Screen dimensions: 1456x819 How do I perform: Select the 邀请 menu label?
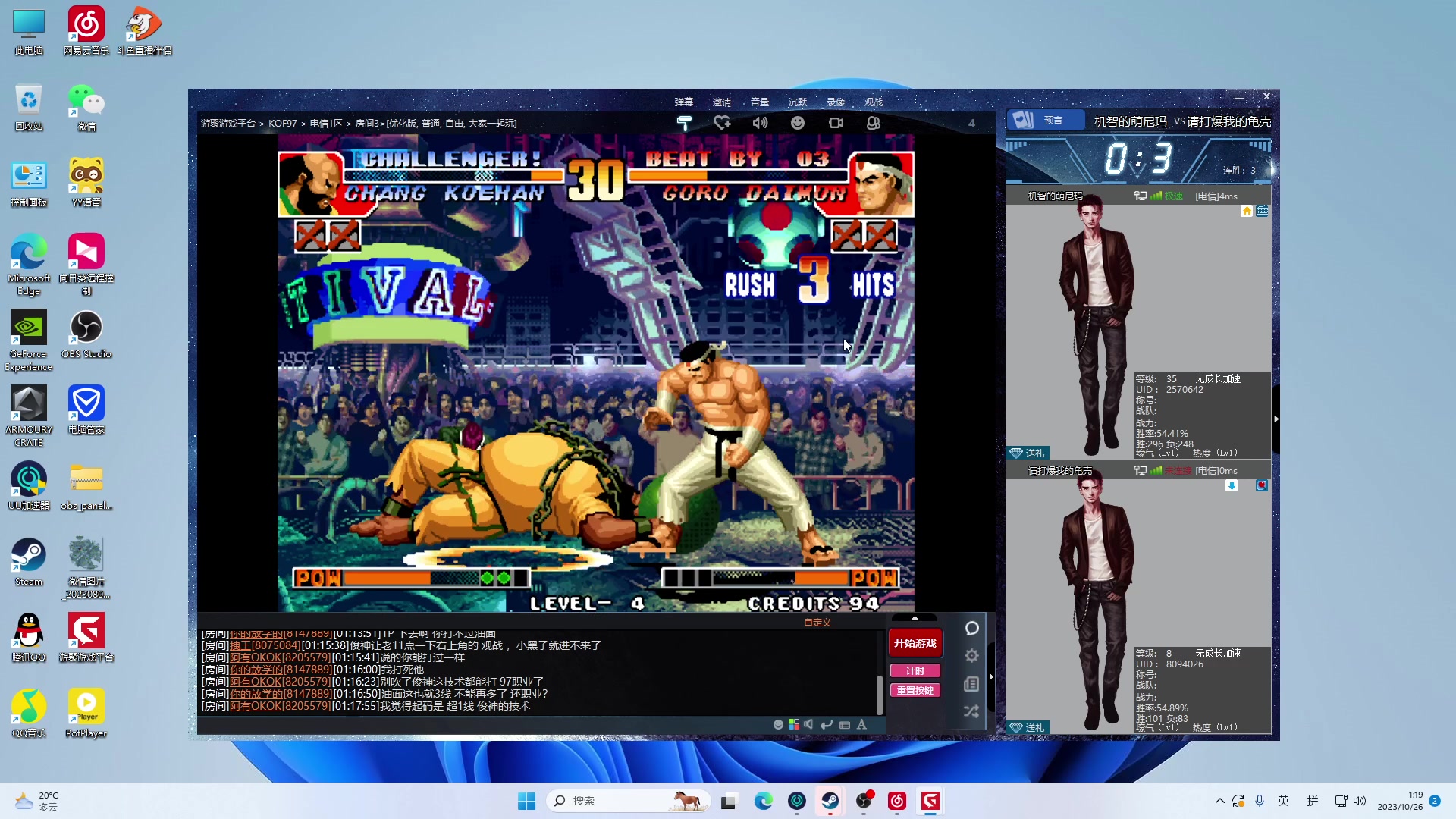(722, 102)
